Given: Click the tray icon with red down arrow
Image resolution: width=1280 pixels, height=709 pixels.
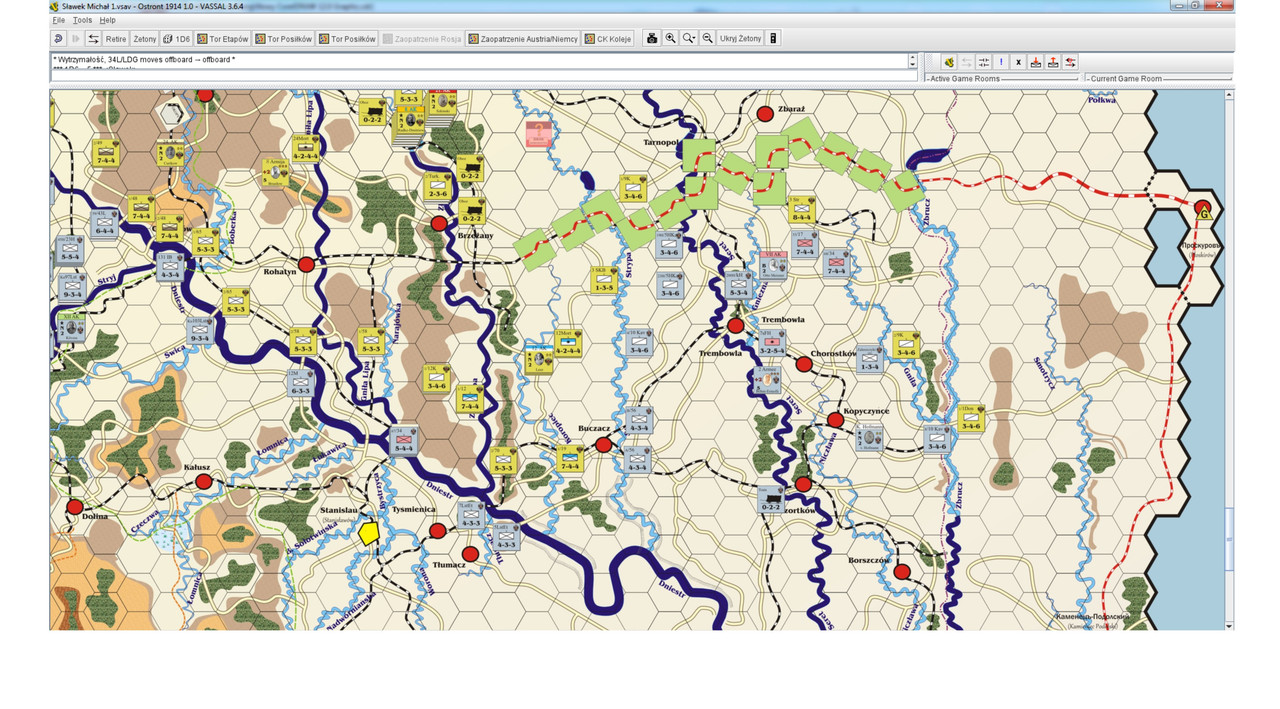Looking at the screenshot, I should pyautogui.click(x=1036, y=62).
